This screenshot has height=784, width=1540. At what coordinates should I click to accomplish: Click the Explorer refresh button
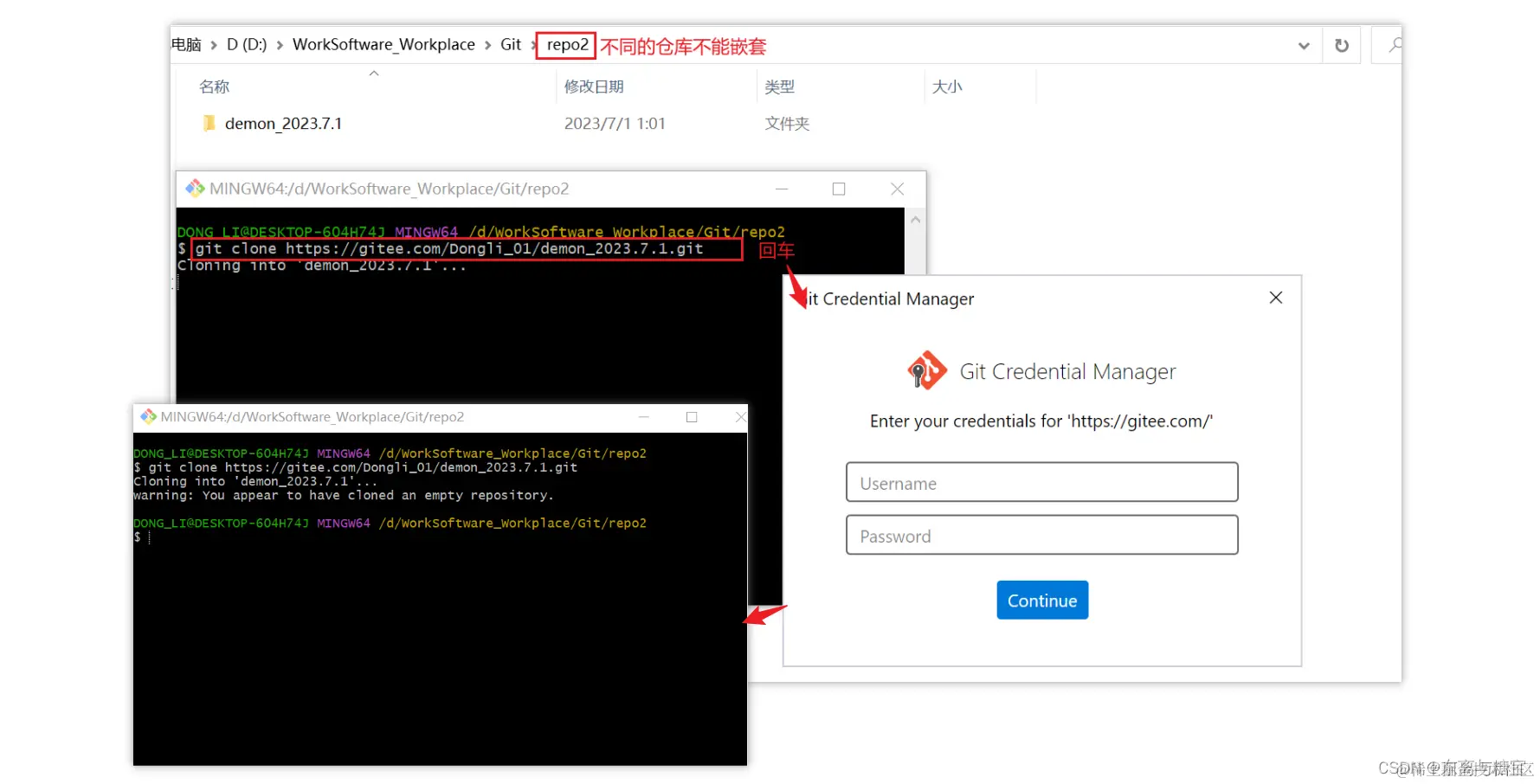tap(1342, 45)
